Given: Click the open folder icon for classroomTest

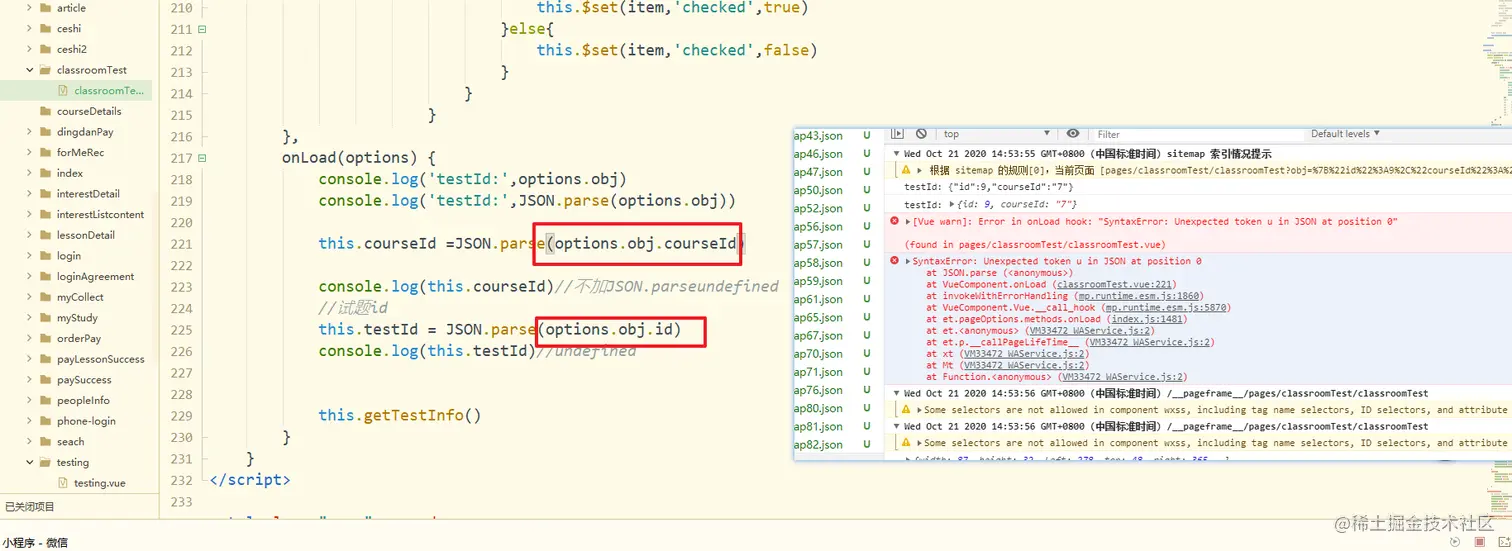Looking at the screenshot, I should tap(45, 70).
